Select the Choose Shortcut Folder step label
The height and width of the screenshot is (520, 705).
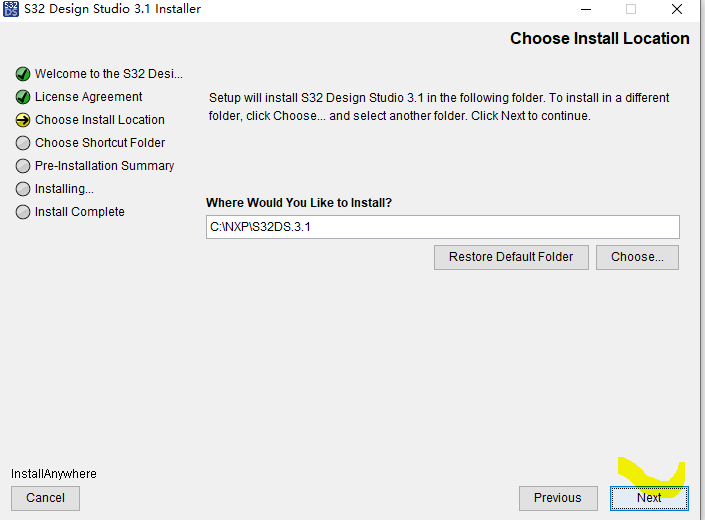point(100,143)
